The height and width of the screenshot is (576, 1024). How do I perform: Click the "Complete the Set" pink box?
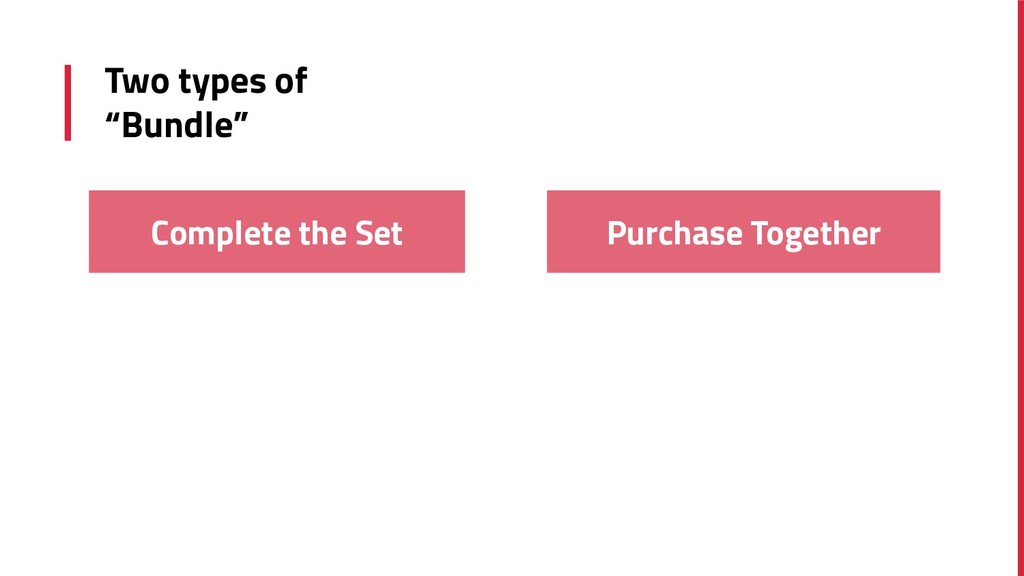click(277, 232)
